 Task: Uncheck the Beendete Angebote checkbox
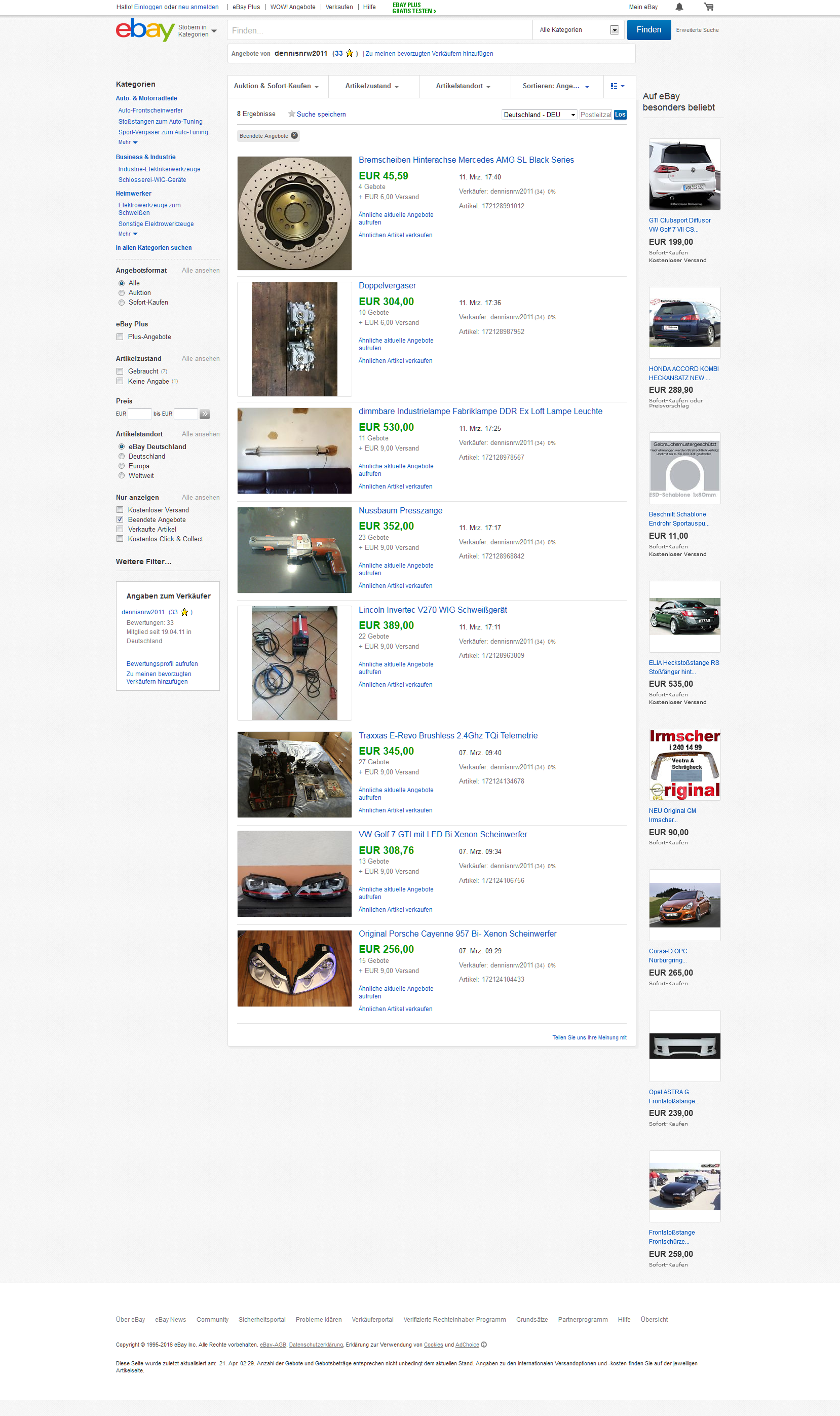(120, 520)
